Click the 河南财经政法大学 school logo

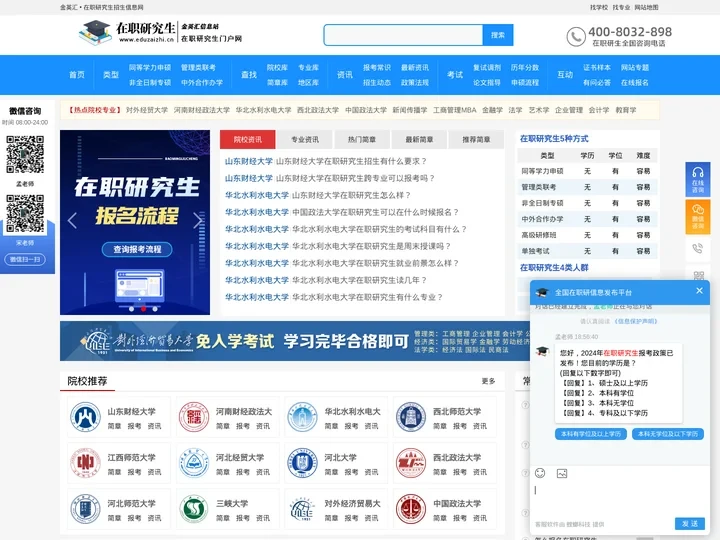click(x=194, y=417)
